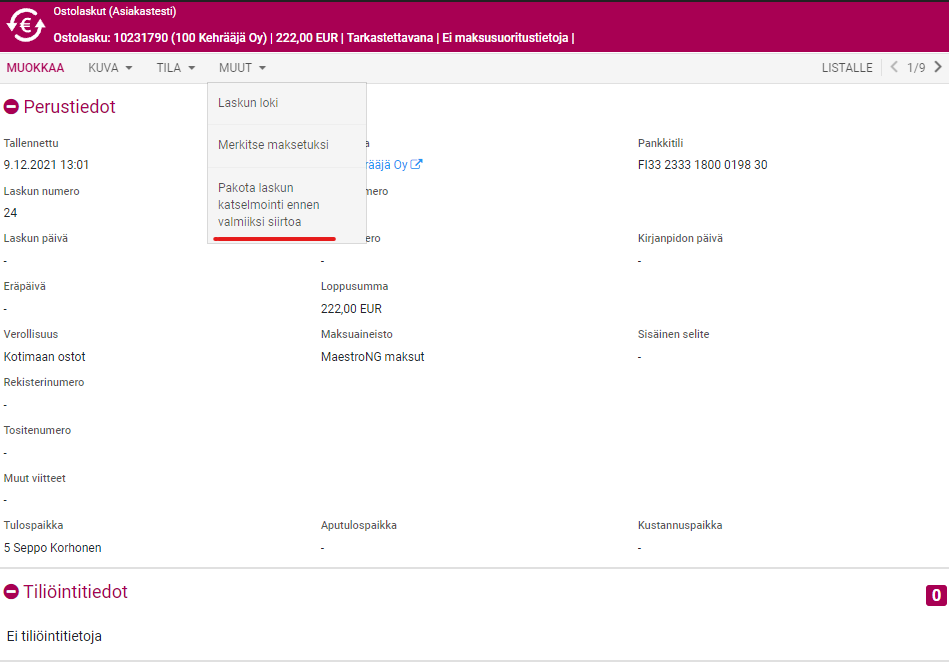Select Pakota laskun katselmointi ennen valmiiksi siirtoa

(268, 205)
